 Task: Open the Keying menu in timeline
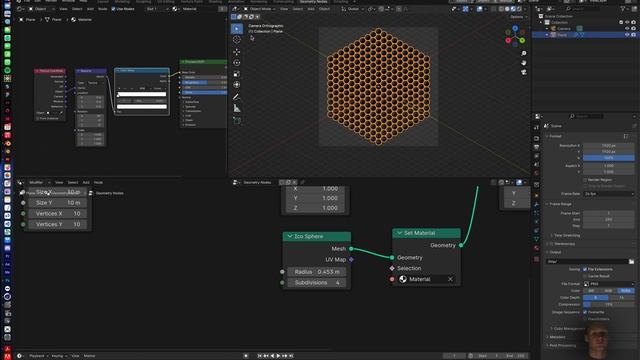point(58,356)
